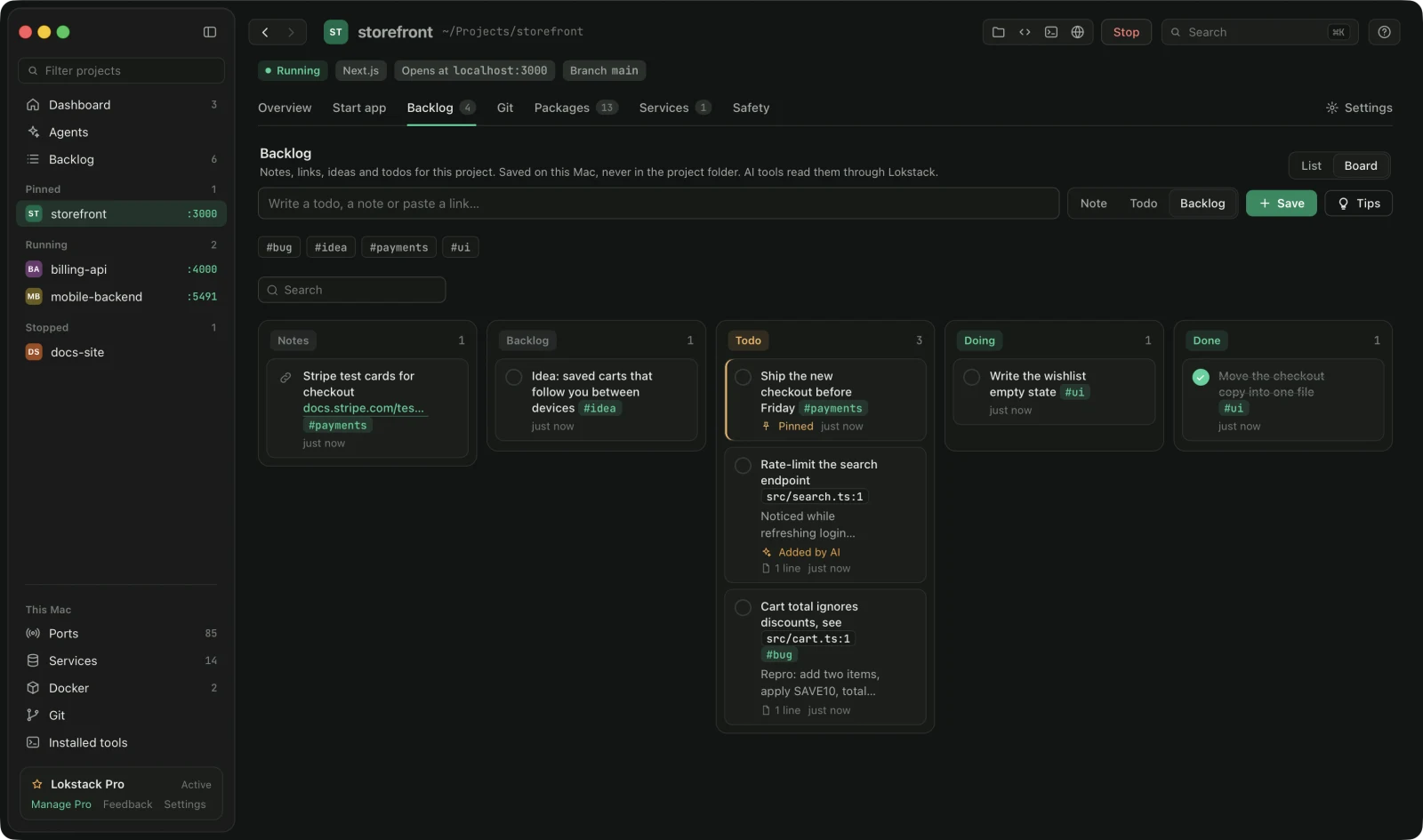
Task: Filter by the #bug tag chip
Action: [279, 247]
